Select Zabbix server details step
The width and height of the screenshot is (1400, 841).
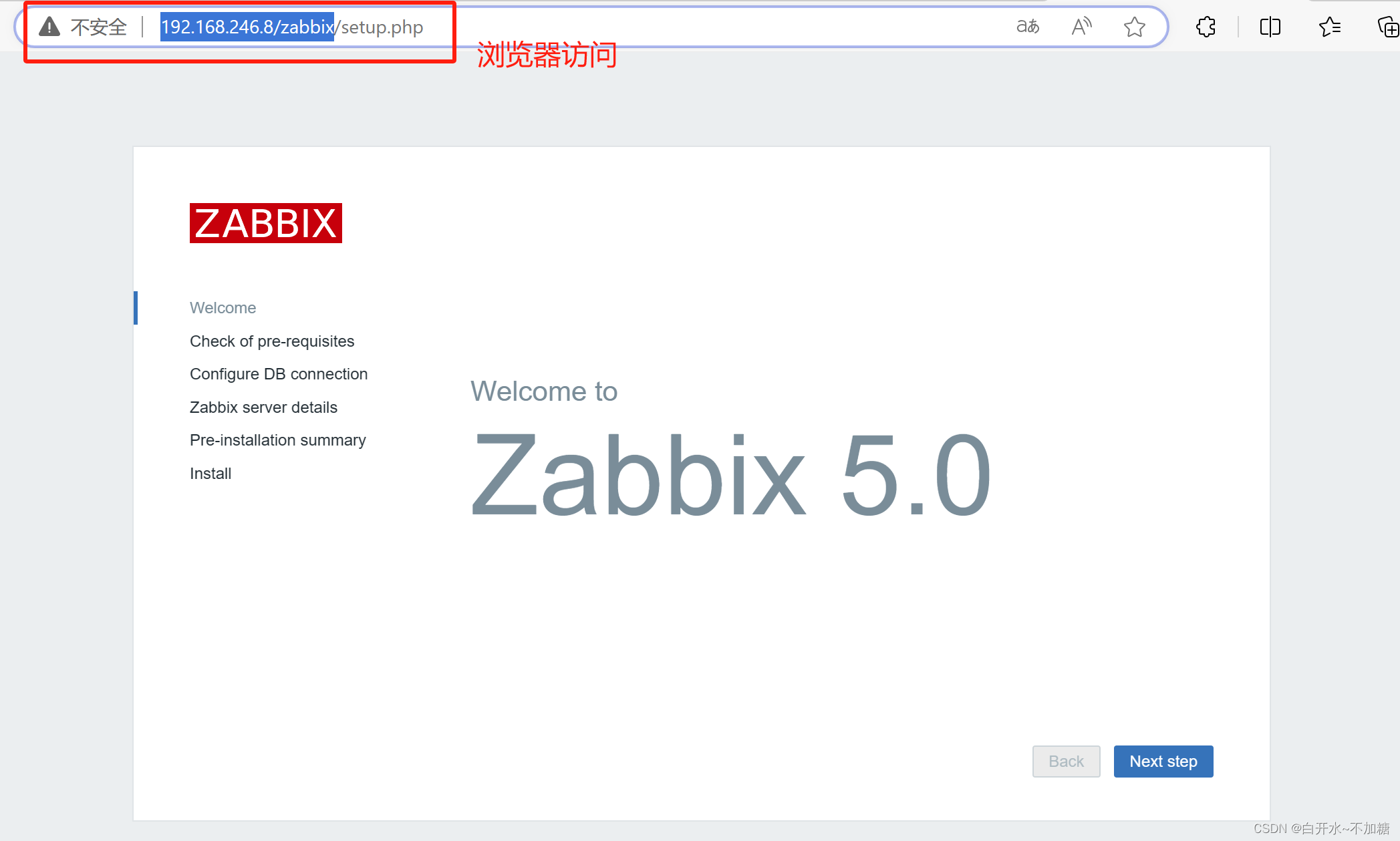(263, 407)
